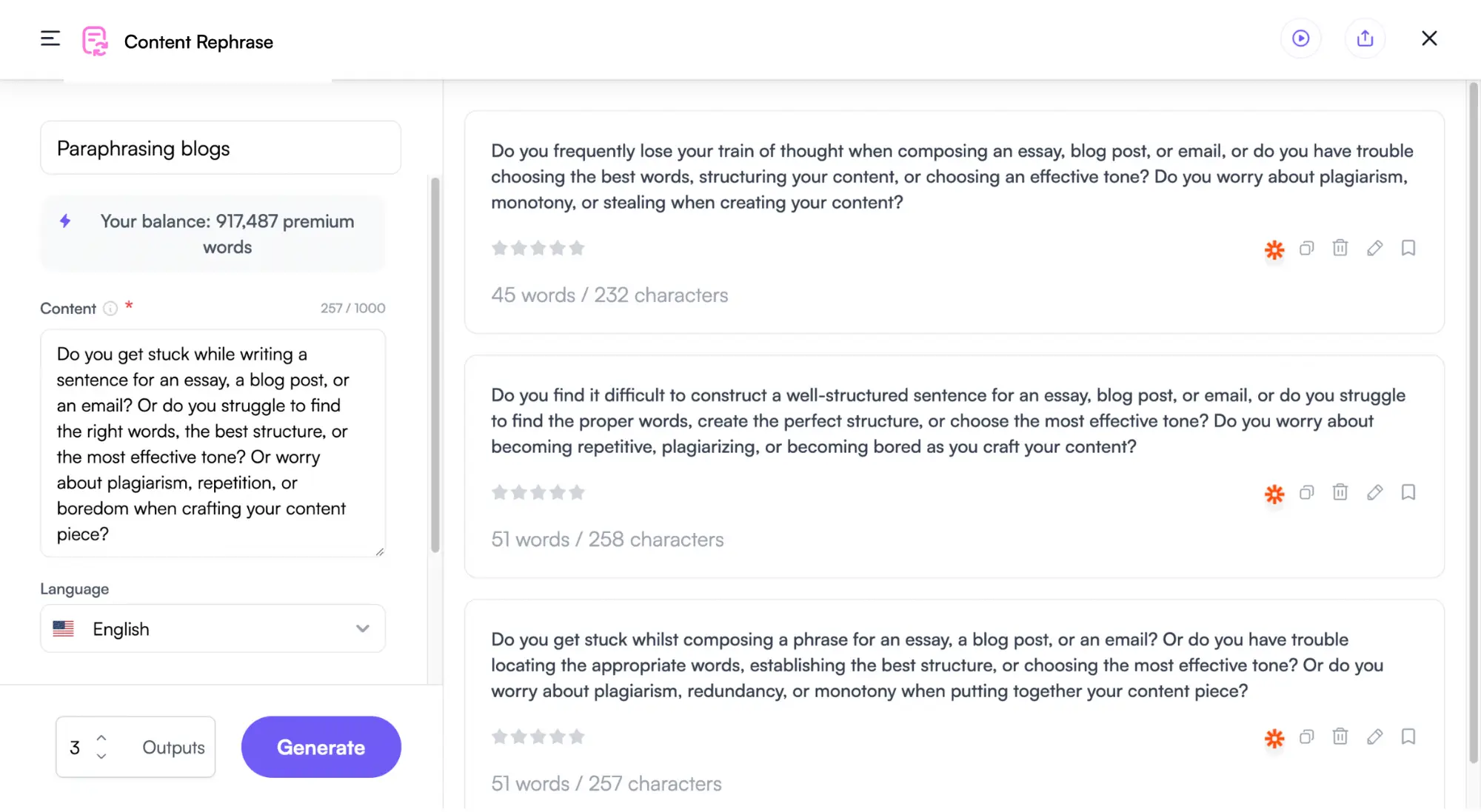Bookmark the first rephrased output
Screen dimensions: 1481x812
[1408, 248]
